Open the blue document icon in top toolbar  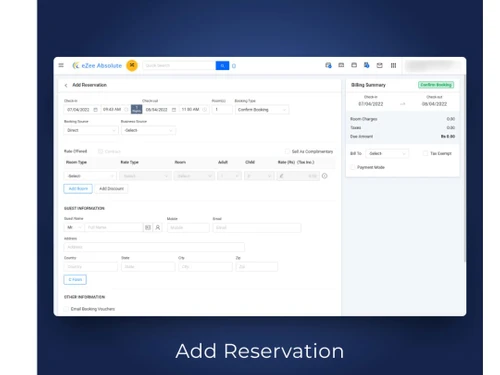coord(367,65)
